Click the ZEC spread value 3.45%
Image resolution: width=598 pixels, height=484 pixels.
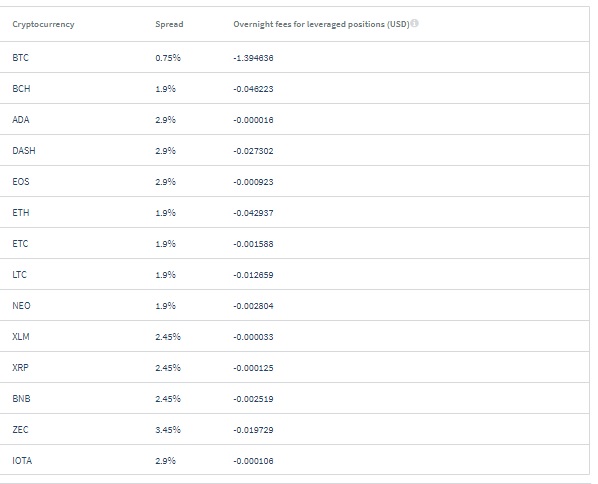pos(168,429)
